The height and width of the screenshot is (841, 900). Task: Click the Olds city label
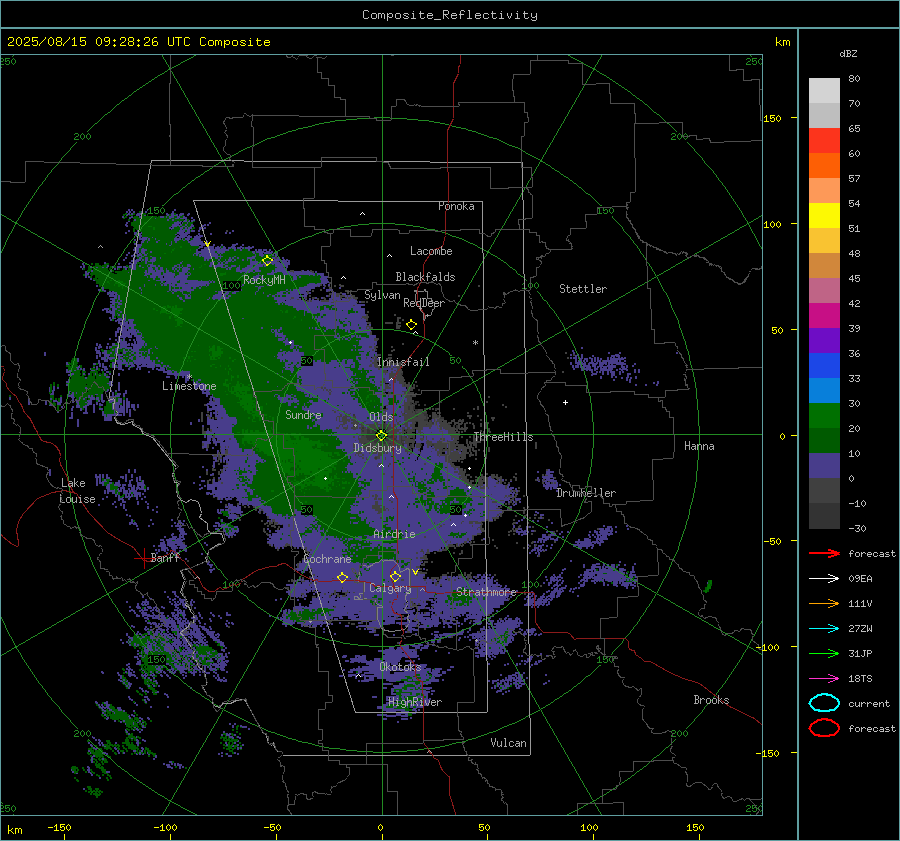tap(381, 417)
